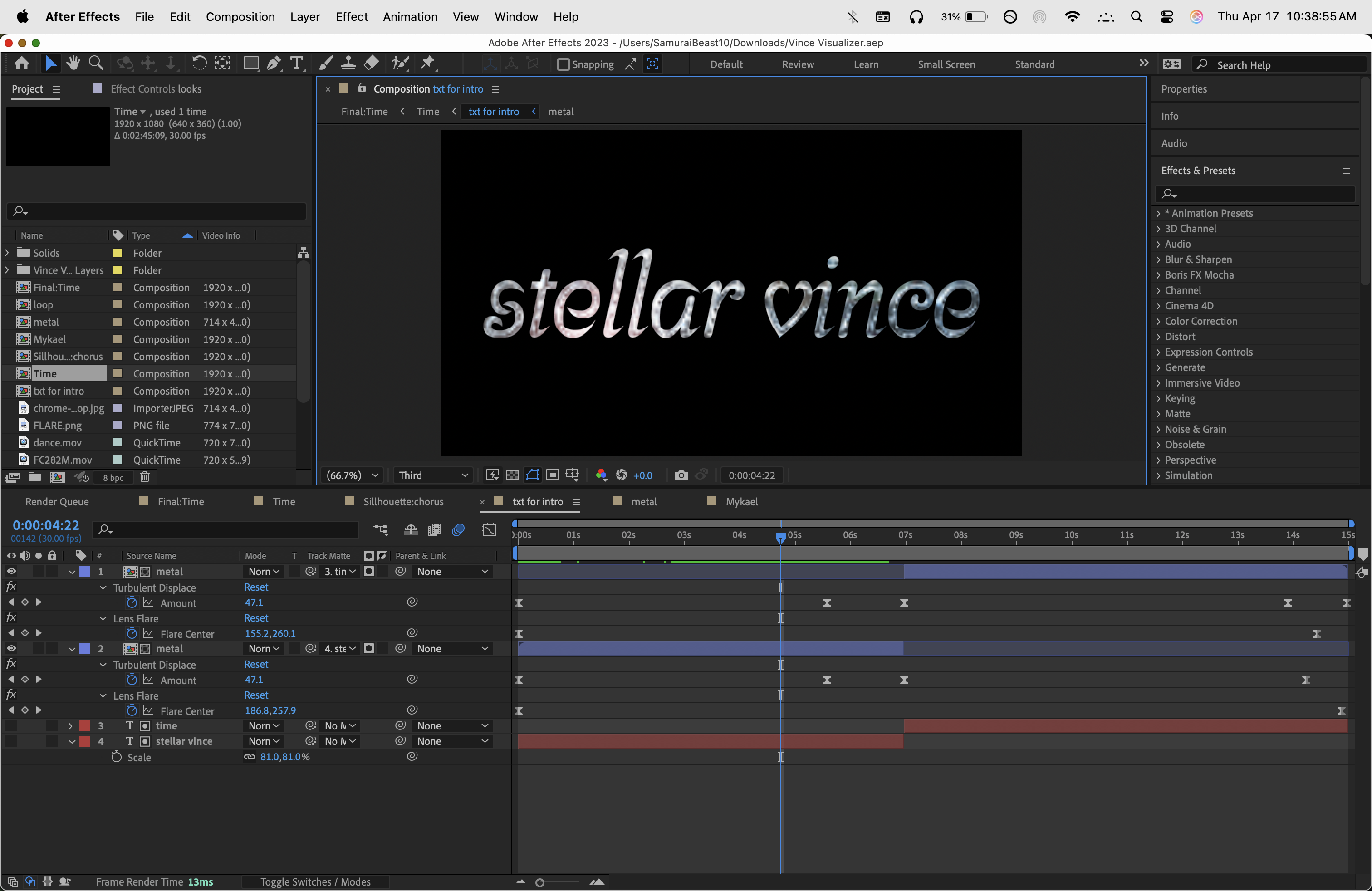Toggle Amount stopwatch under first Turbulent Displace
Viewport: 1372px width, 891px height.
132,602
